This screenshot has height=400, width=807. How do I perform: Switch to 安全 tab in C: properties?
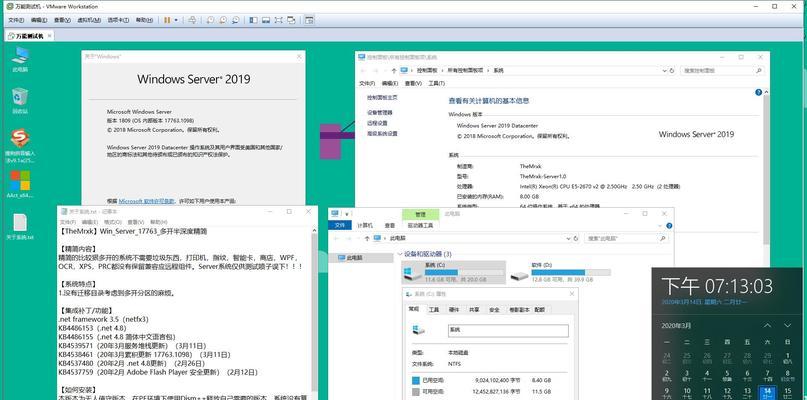pos(494,309)
